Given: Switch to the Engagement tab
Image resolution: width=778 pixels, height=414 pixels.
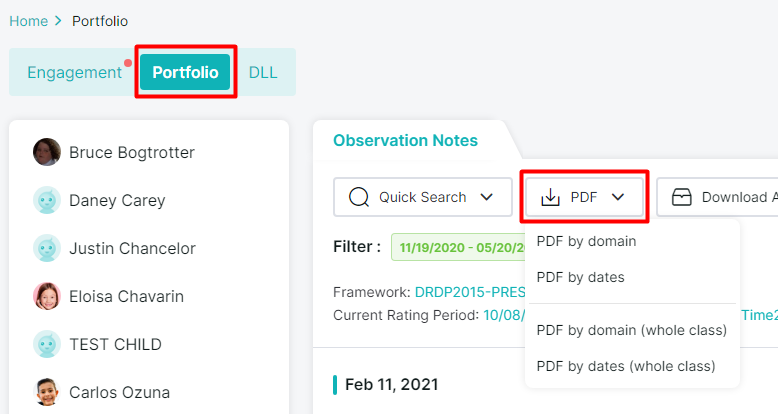Looking at the screenshot, I should point(74,72).
